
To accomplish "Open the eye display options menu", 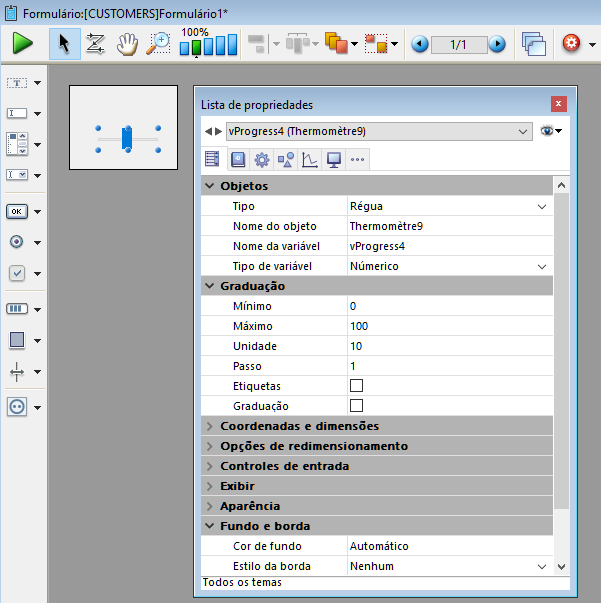I will coord(551,131).
